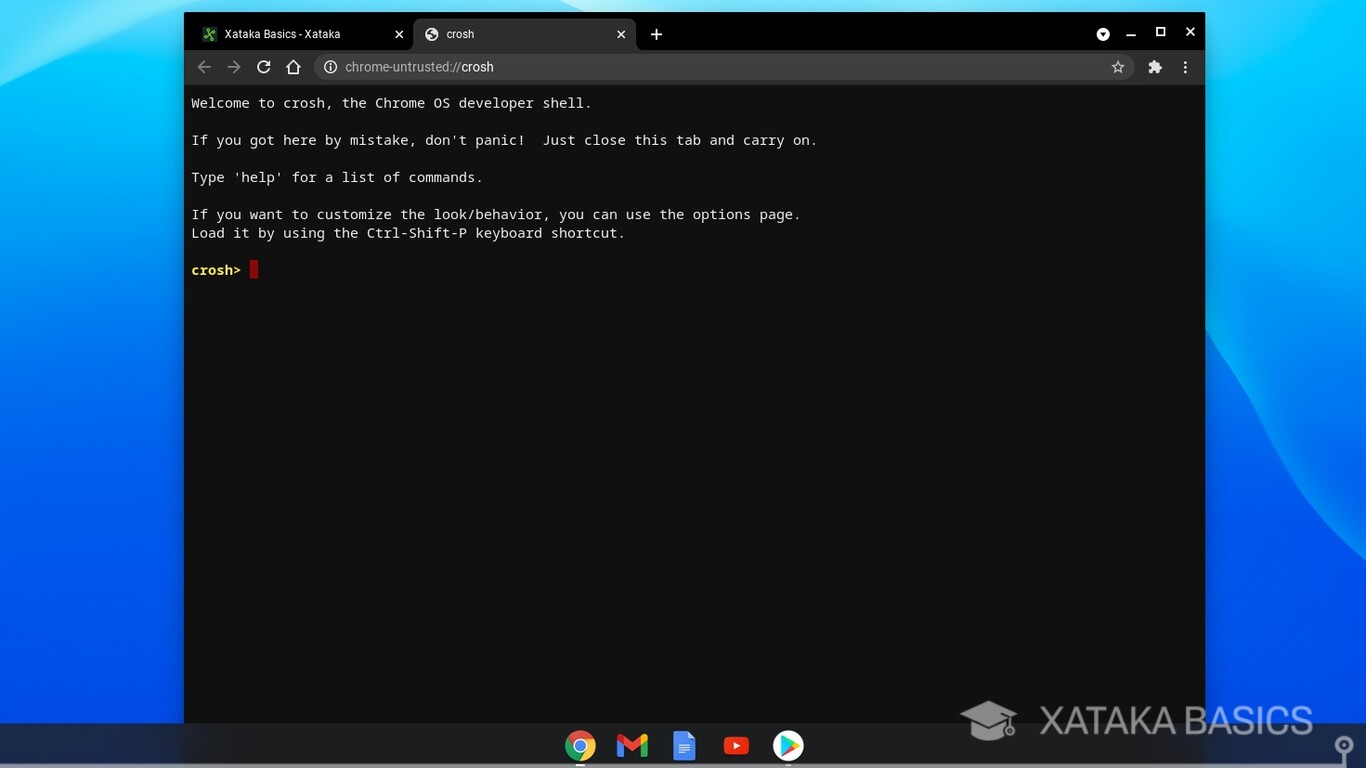This screenshot has height=768, width=1366.
Task: Open Google Docs from the shelf
Action: 684,745
